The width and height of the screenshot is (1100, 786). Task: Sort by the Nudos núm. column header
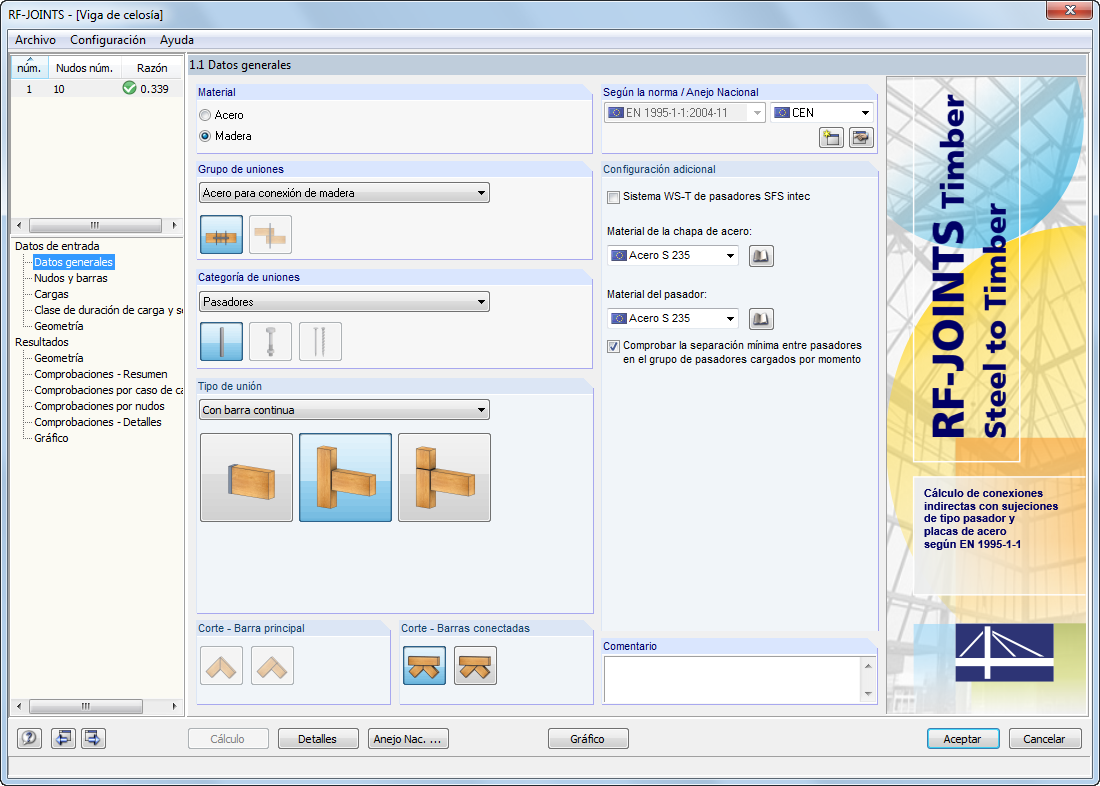coord(84,68)
